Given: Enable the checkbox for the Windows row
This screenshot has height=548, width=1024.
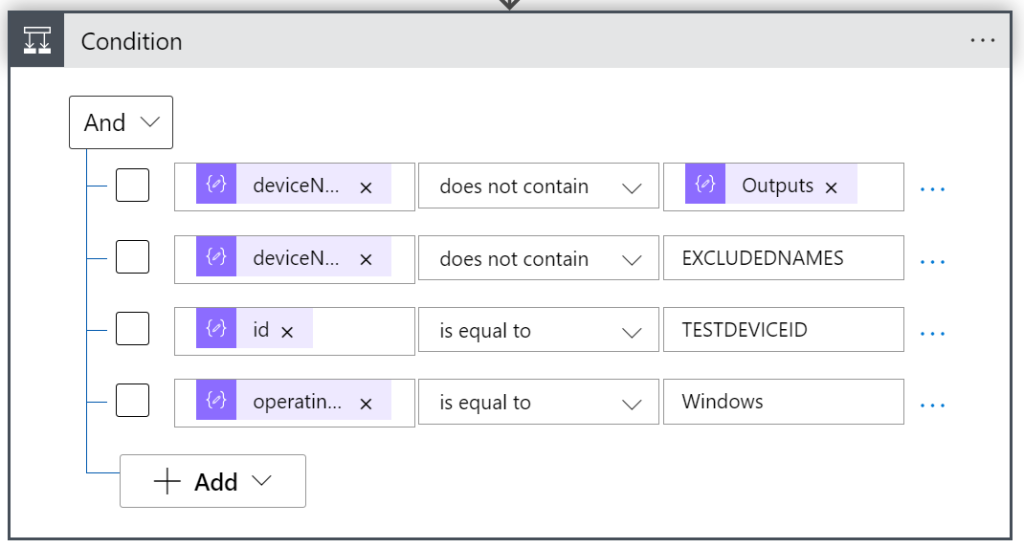Looking at the screenshot, I should [132, 402].
